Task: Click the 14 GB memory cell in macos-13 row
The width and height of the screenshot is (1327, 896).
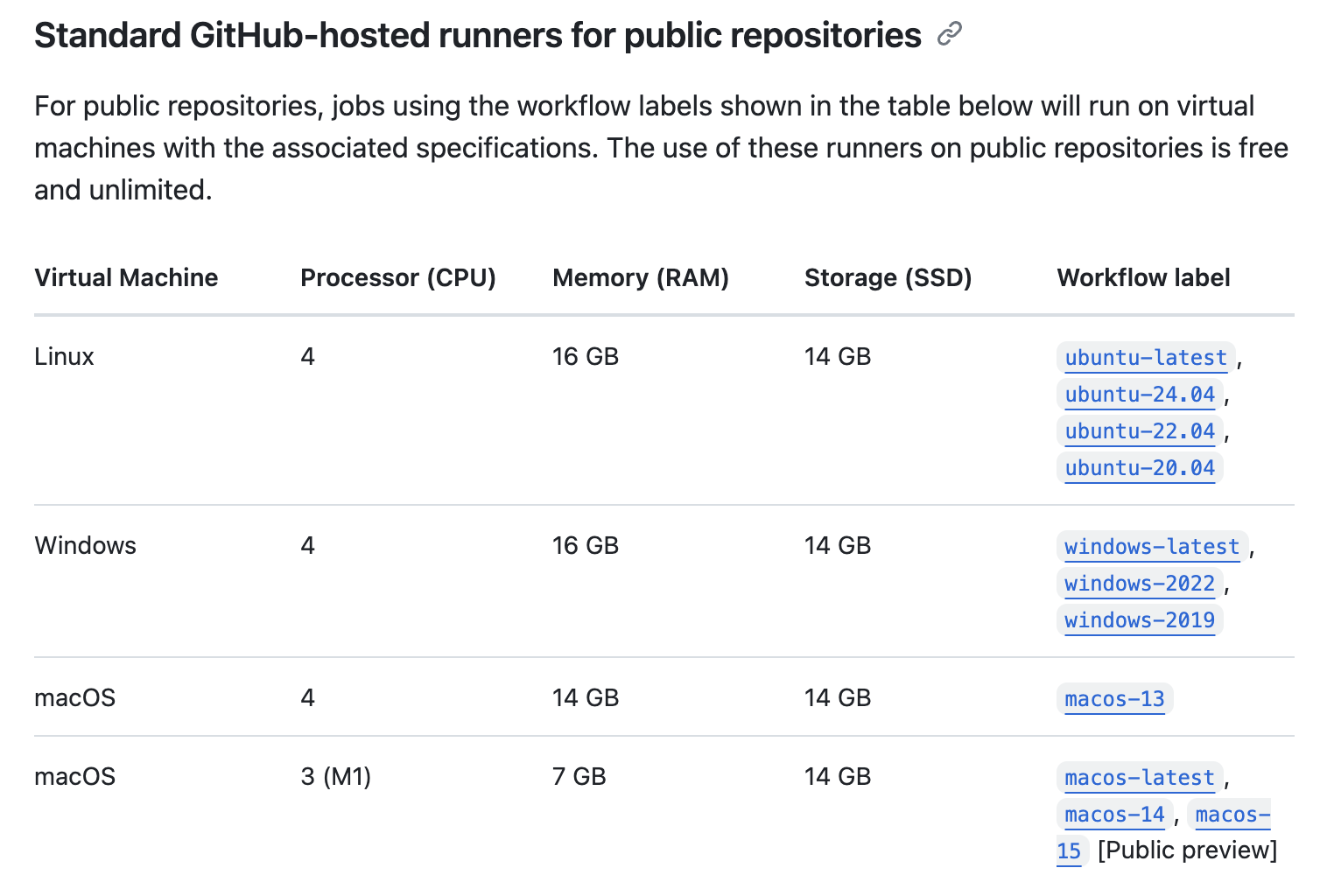Action: tap(586, 697)
